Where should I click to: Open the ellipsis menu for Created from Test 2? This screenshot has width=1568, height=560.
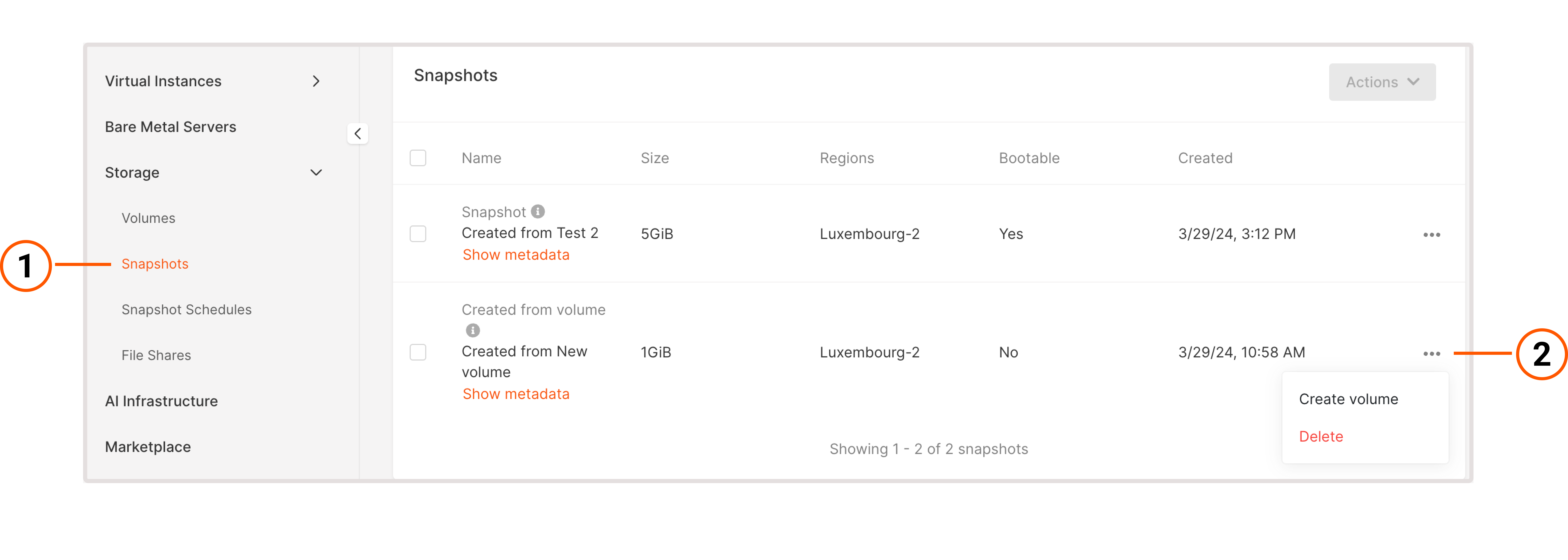point(1432,234)
